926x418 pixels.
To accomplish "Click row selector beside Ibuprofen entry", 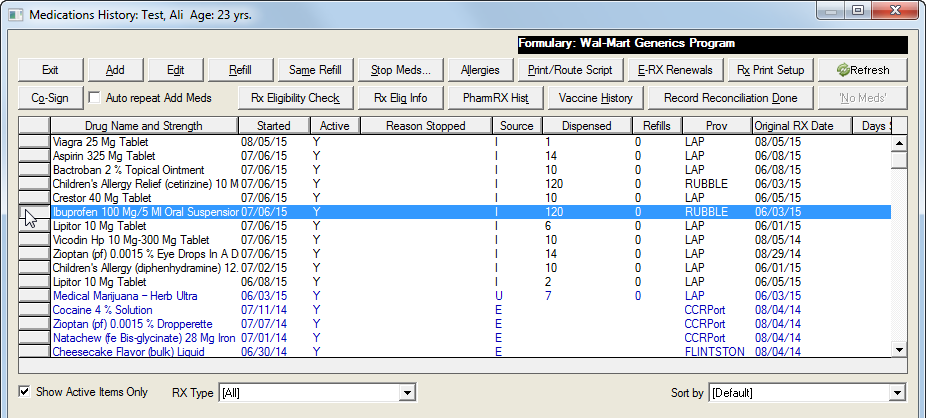I will (33, 213).
